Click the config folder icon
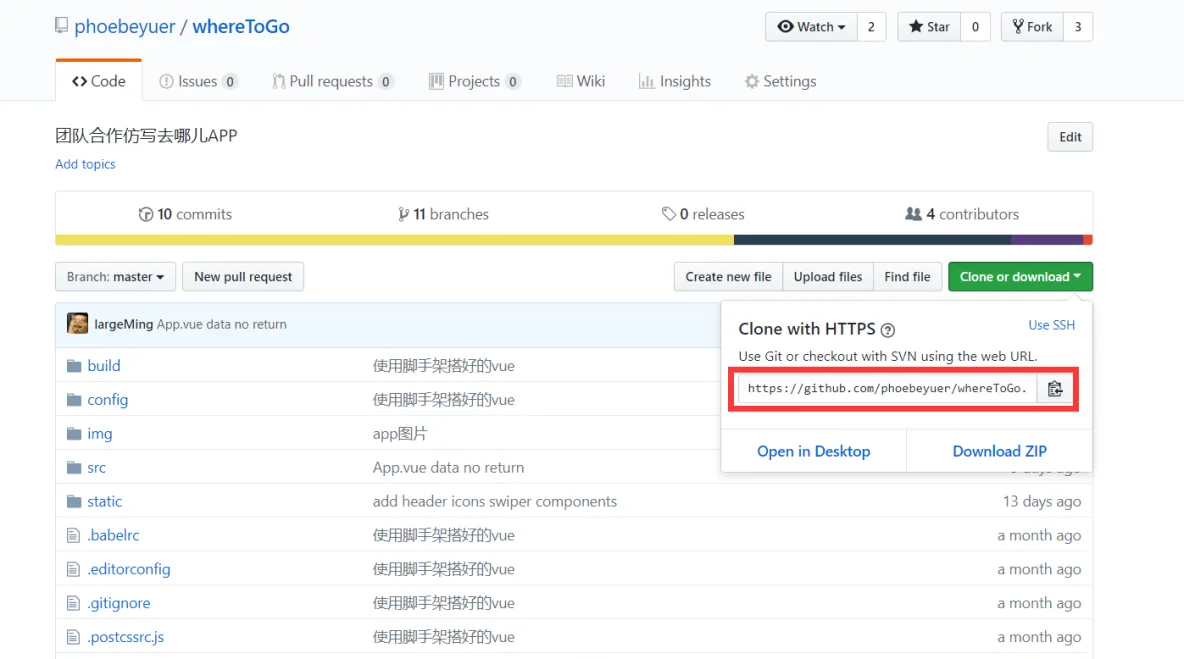The image size is (1184, 659). pos(73,400)
